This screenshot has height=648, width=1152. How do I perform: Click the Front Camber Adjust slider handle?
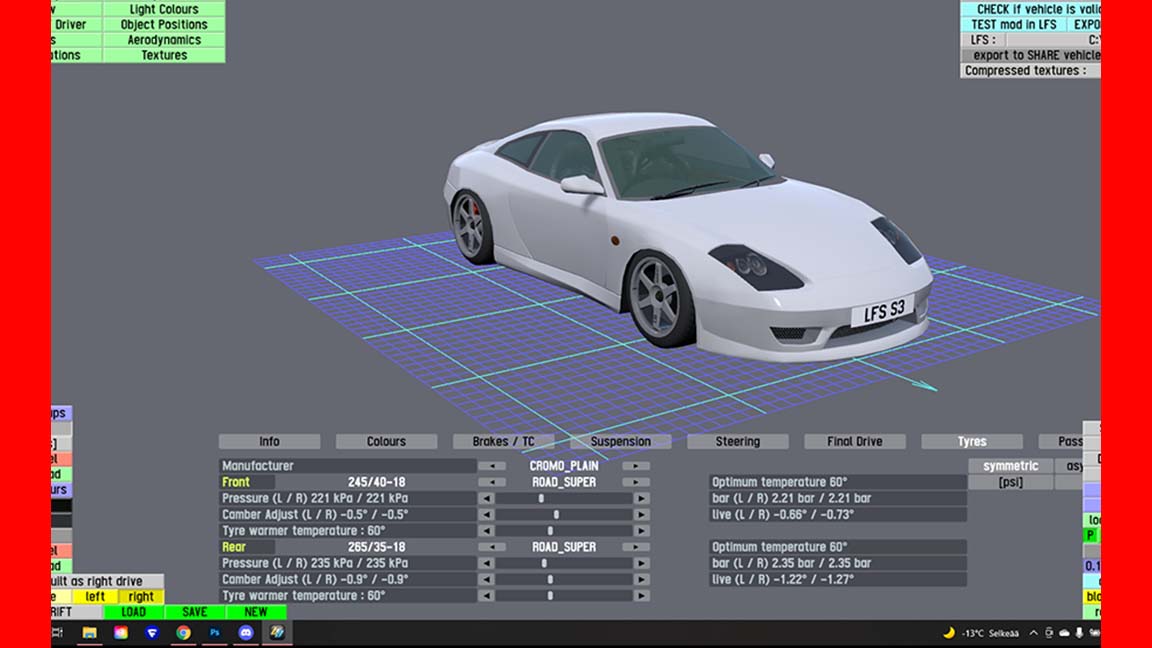(556, 514)
